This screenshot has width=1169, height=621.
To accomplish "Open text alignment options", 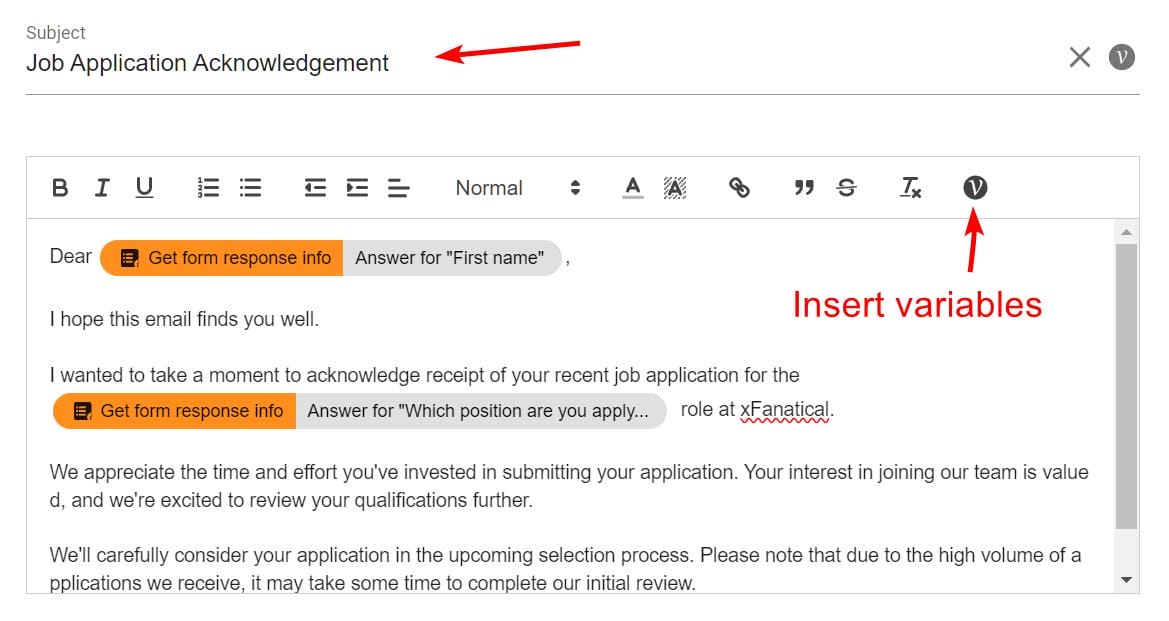I will point(399,188).
